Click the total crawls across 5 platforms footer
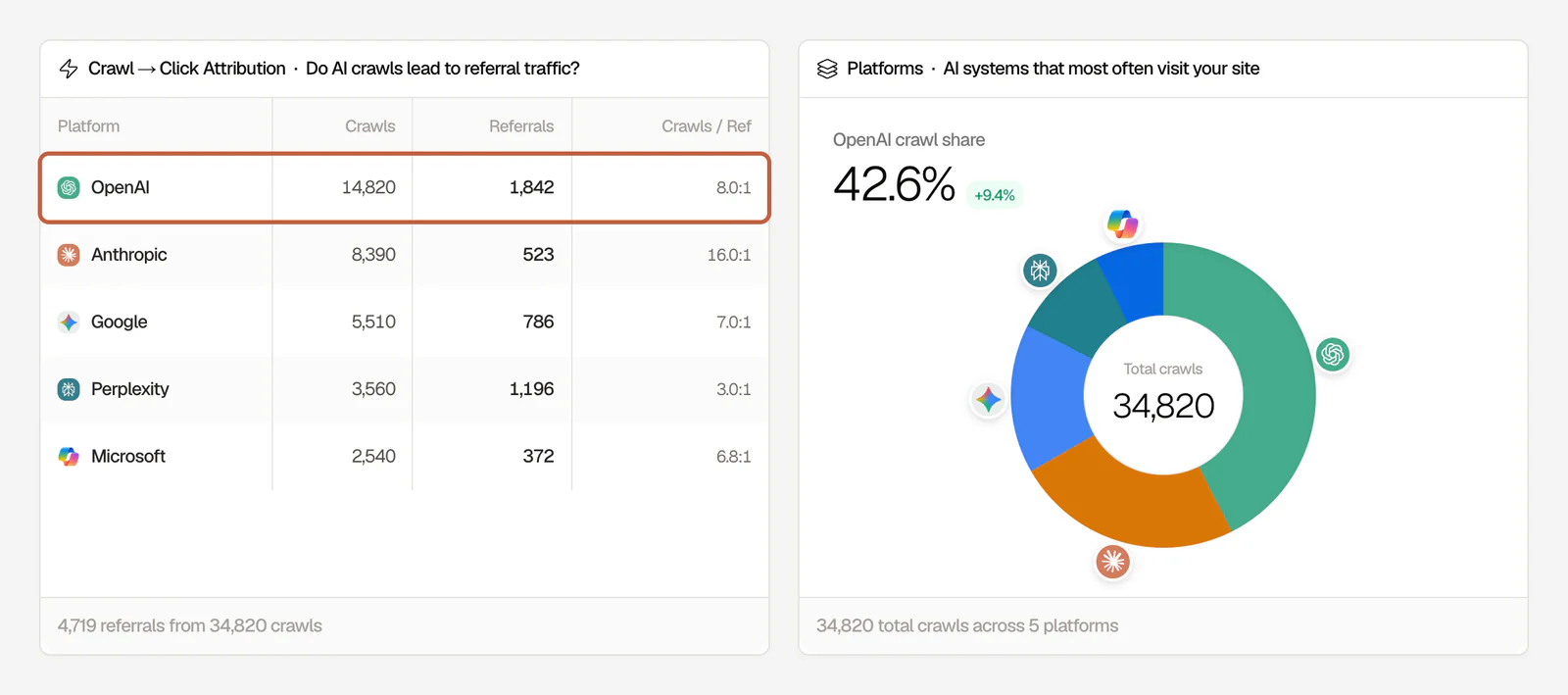 click(967, 625)
